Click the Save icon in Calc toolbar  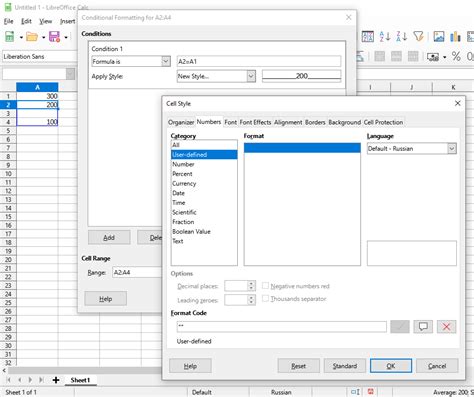coord(54,37)
